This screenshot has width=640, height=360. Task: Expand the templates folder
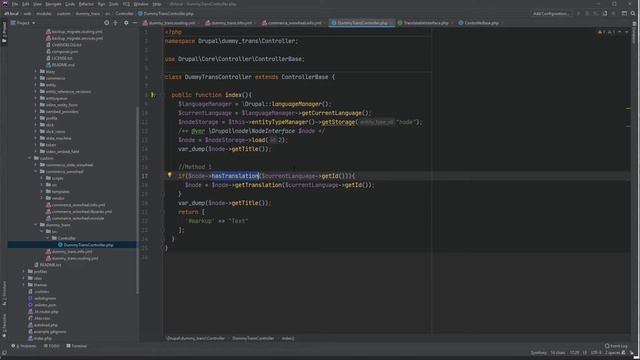click(42, 191)
